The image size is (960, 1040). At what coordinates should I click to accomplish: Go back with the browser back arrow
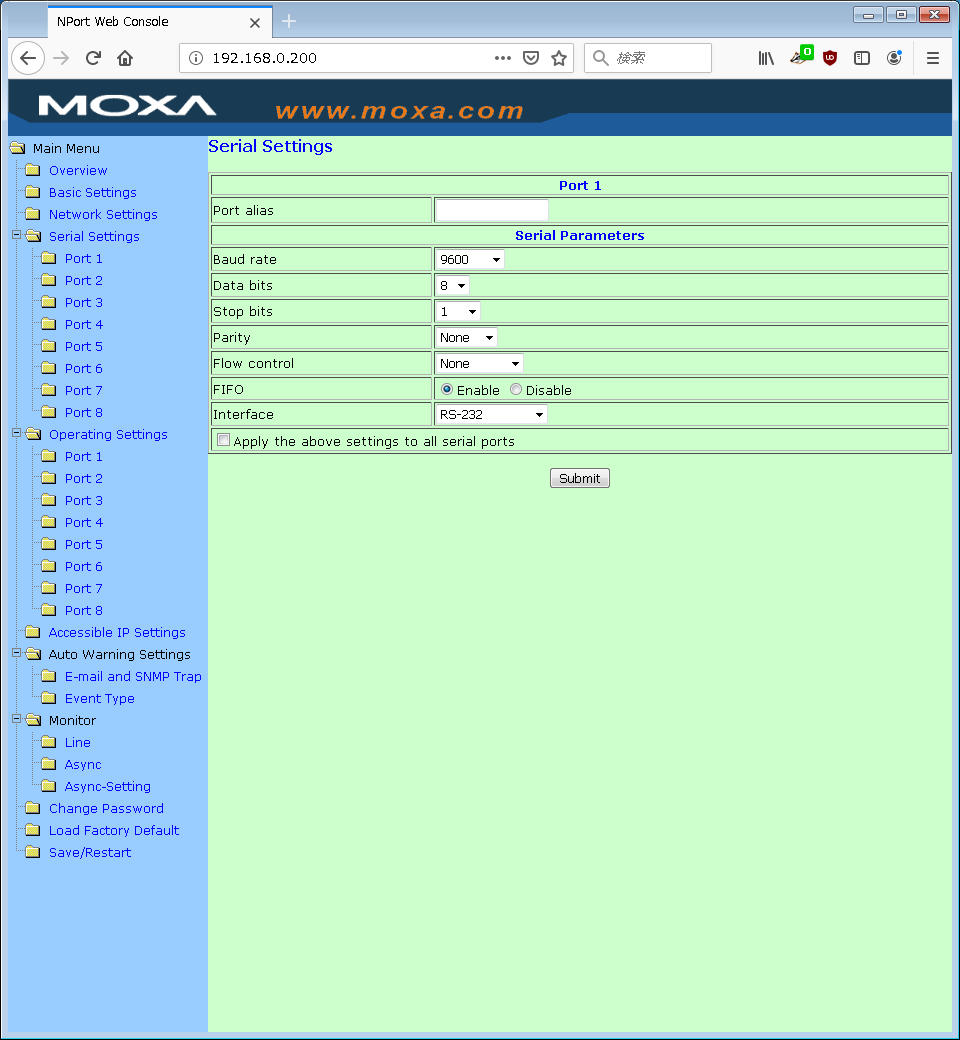click(28, 58)
